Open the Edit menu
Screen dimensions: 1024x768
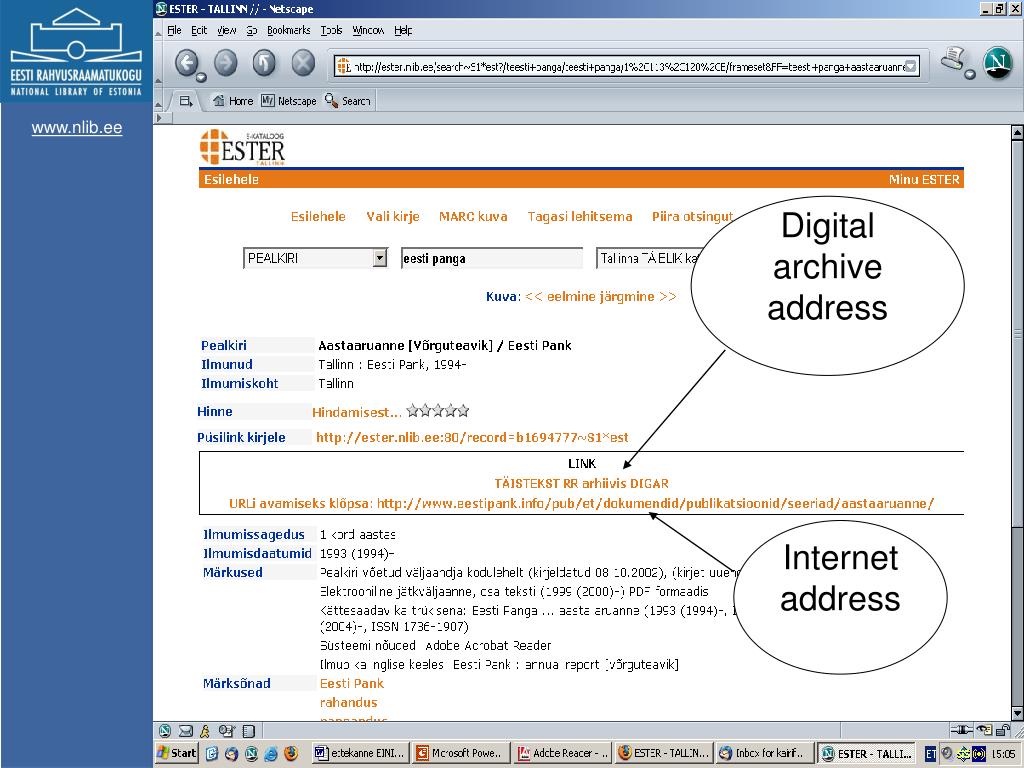tap(199, 30)
